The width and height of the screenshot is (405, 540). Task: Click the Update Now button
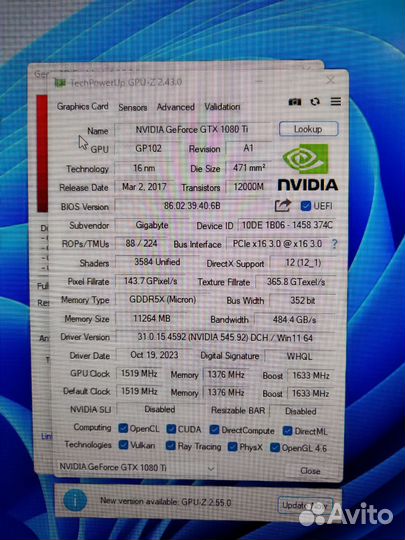[305, 505]
